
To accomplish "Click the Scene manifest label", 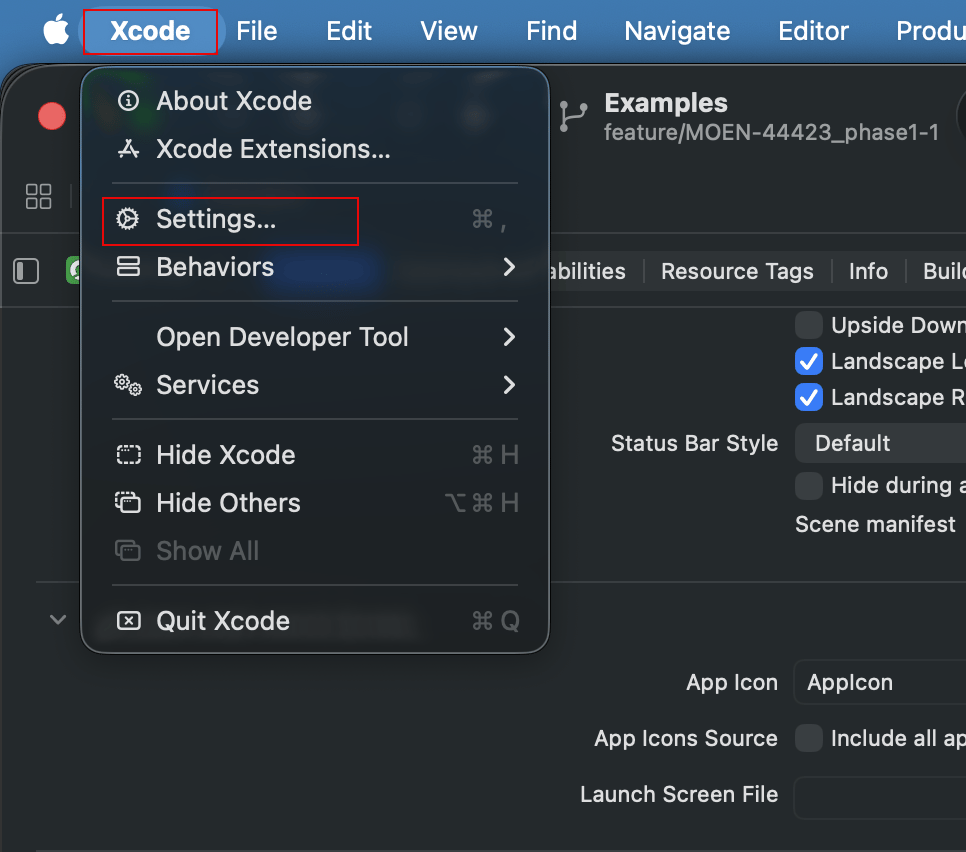I will tap(875, 524).
